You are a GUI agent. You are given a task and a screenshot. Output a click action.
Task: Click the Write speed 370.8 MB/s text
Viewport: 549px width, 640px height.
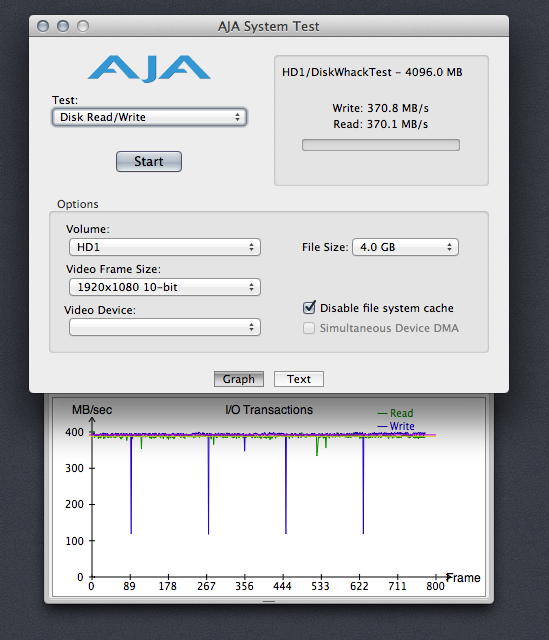(380, 108)
